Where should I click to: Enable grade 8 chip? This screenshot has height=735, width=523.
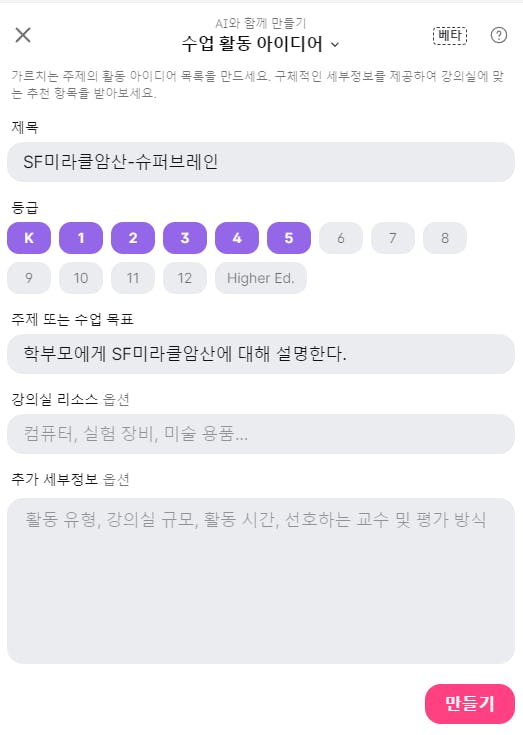click(445, 238)
